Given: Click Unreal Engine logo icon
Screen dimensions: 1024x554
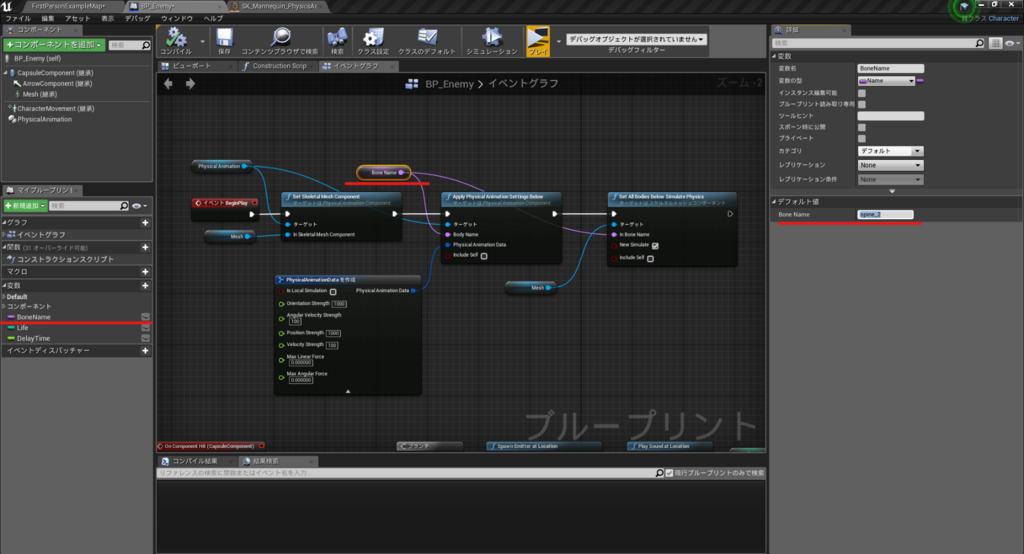Looking at the screenshot, I should 7,6.
